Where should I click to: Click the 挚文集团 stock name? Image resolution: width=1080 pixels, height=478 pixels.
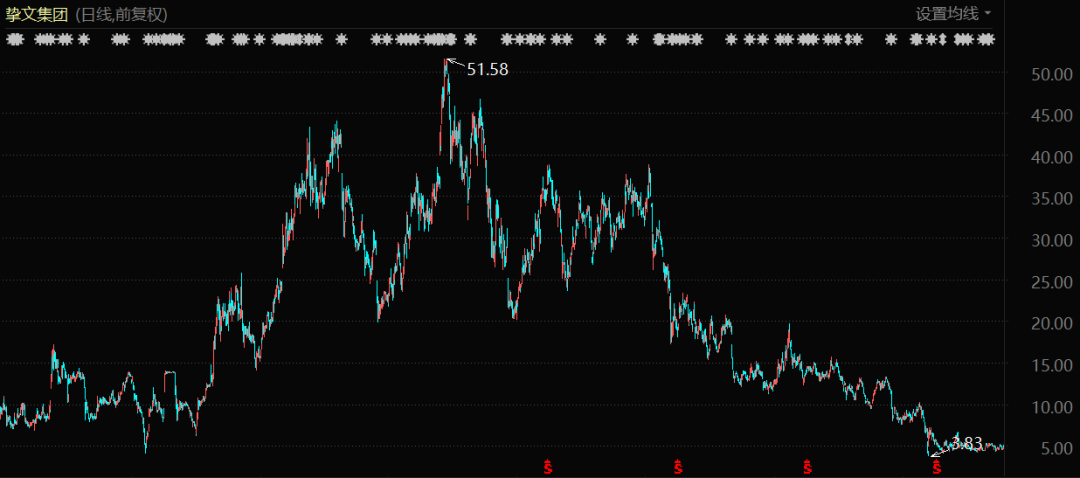(37, 14)
